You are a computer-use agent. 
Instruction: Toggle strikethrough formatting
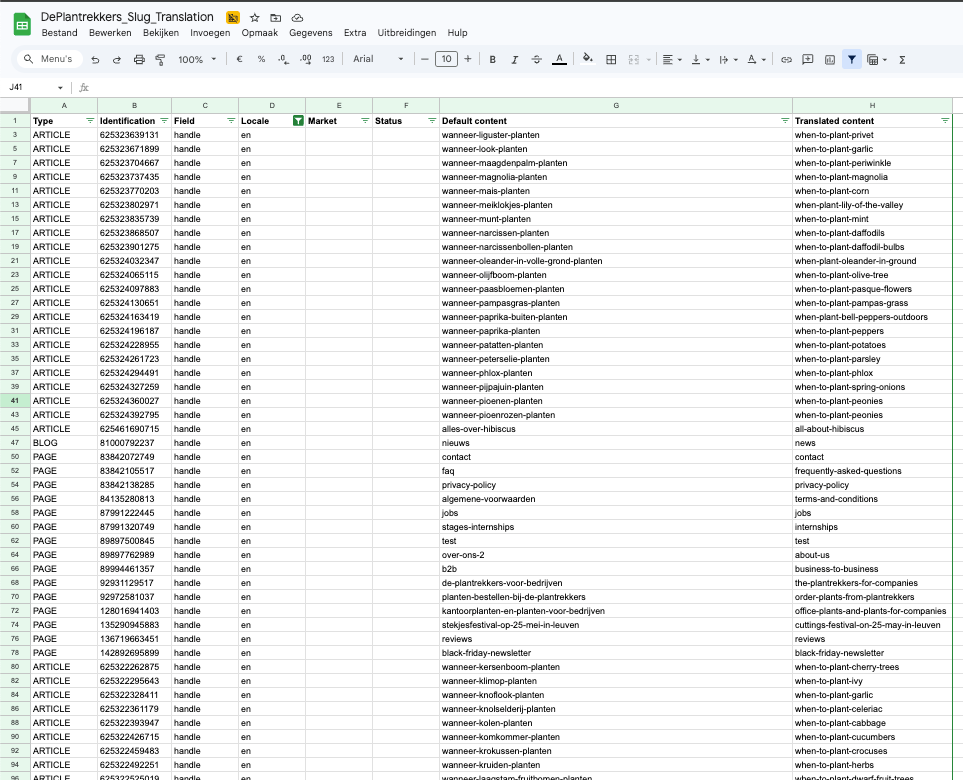[x=537, y=60]
